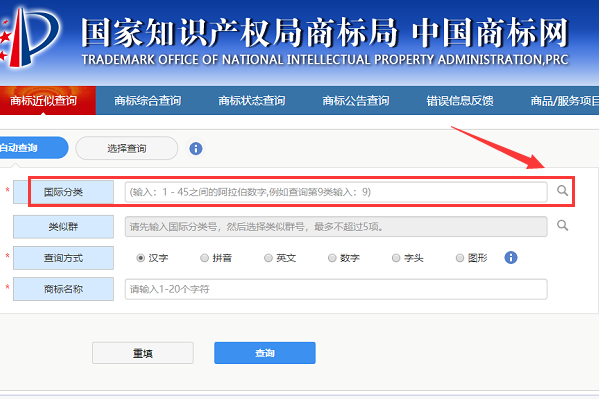The height and width of the screenshot is (399, 599).
Task: Click the 国际分类 field label
Action: 63,192
